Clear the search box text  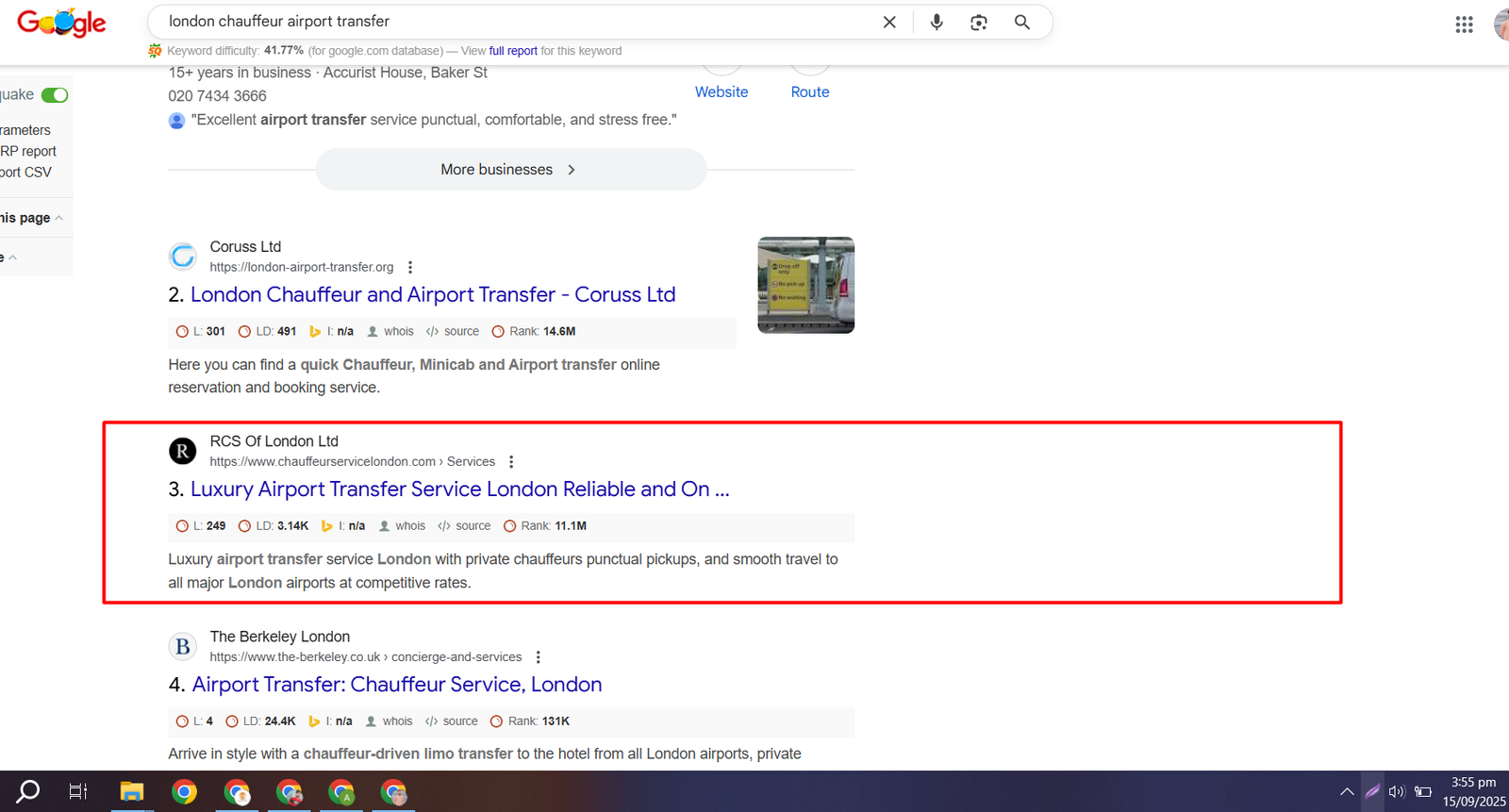(888, 22)
